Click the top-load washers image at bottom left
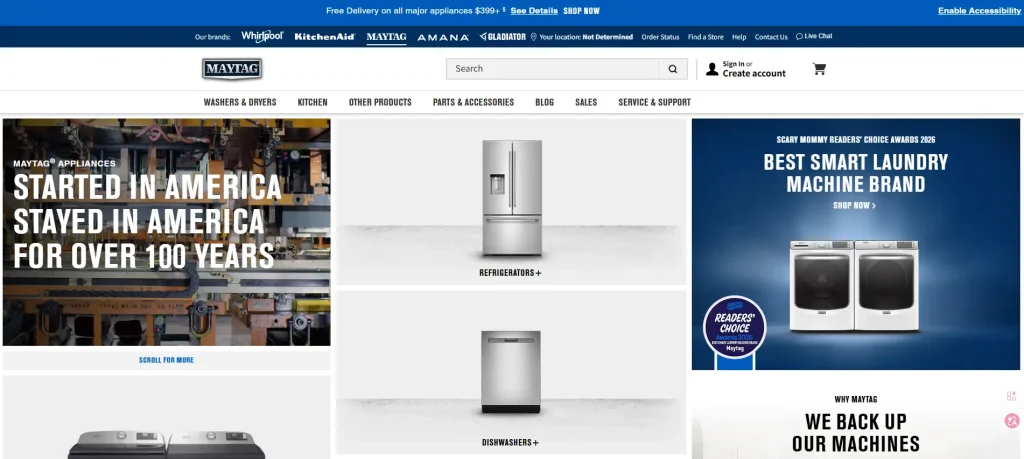This screenshot has width=1024, height=459. [167, 444]
